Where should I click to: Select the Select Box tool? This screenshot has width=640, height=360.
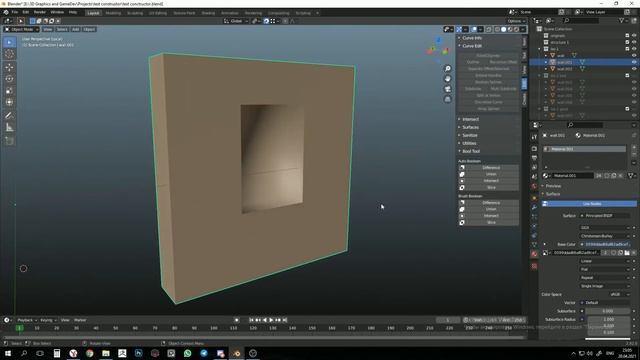coord(9,42)
